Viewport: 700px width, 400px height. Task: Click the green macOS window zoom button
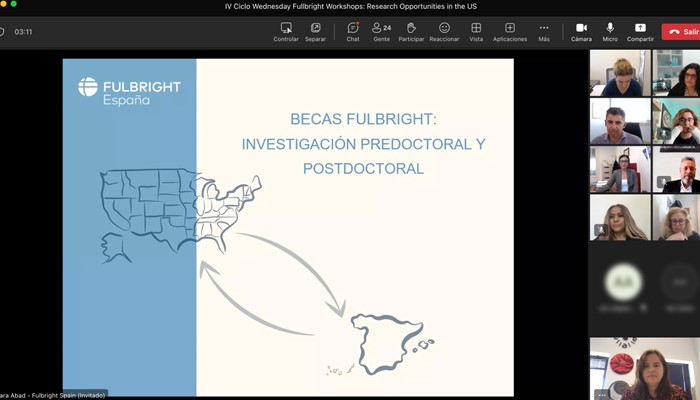click(x=13, y=4)
